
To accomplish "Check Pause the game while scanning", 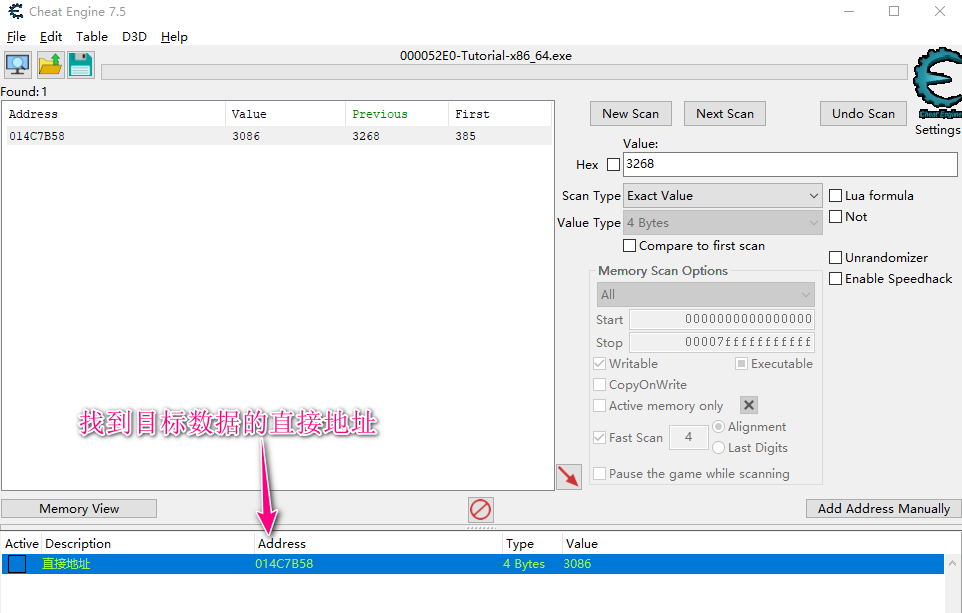I will [x=599, y=474].
